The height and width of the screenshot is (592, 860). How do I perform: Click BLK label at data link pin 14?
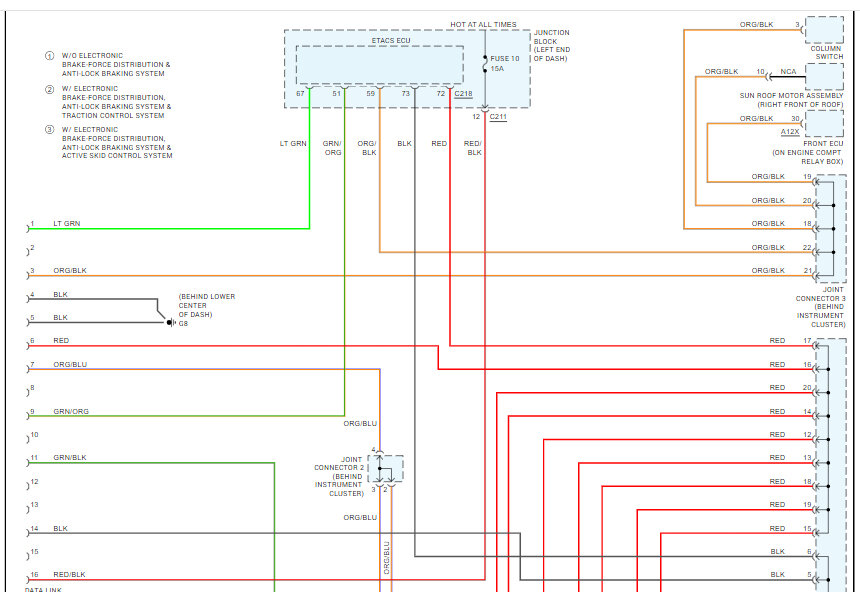[x=60, y=529]
